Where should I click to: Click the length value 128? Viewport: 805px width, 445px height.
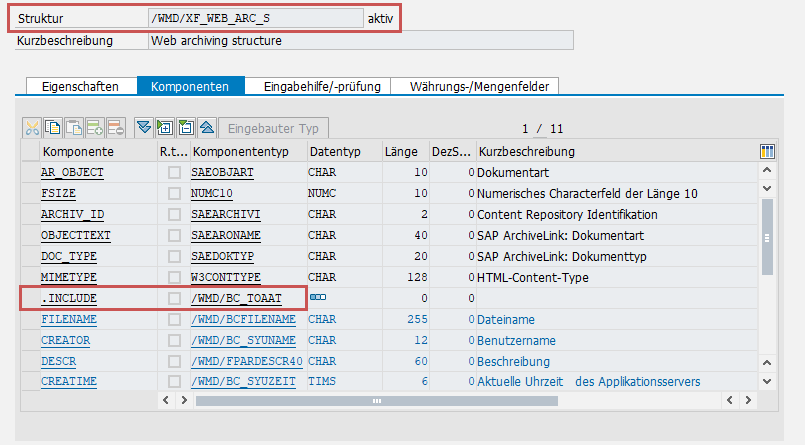pos(417,277)
